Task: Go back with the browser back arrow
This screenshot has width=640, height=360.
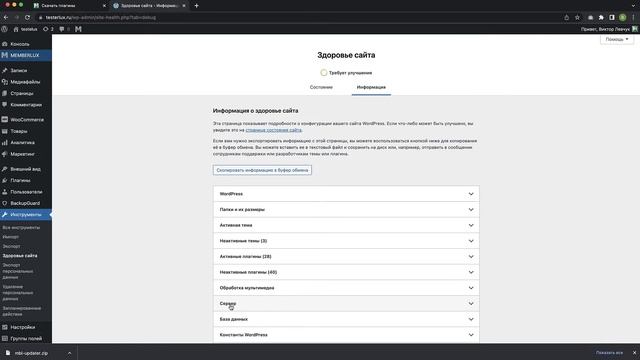Action: click(6, 18)
